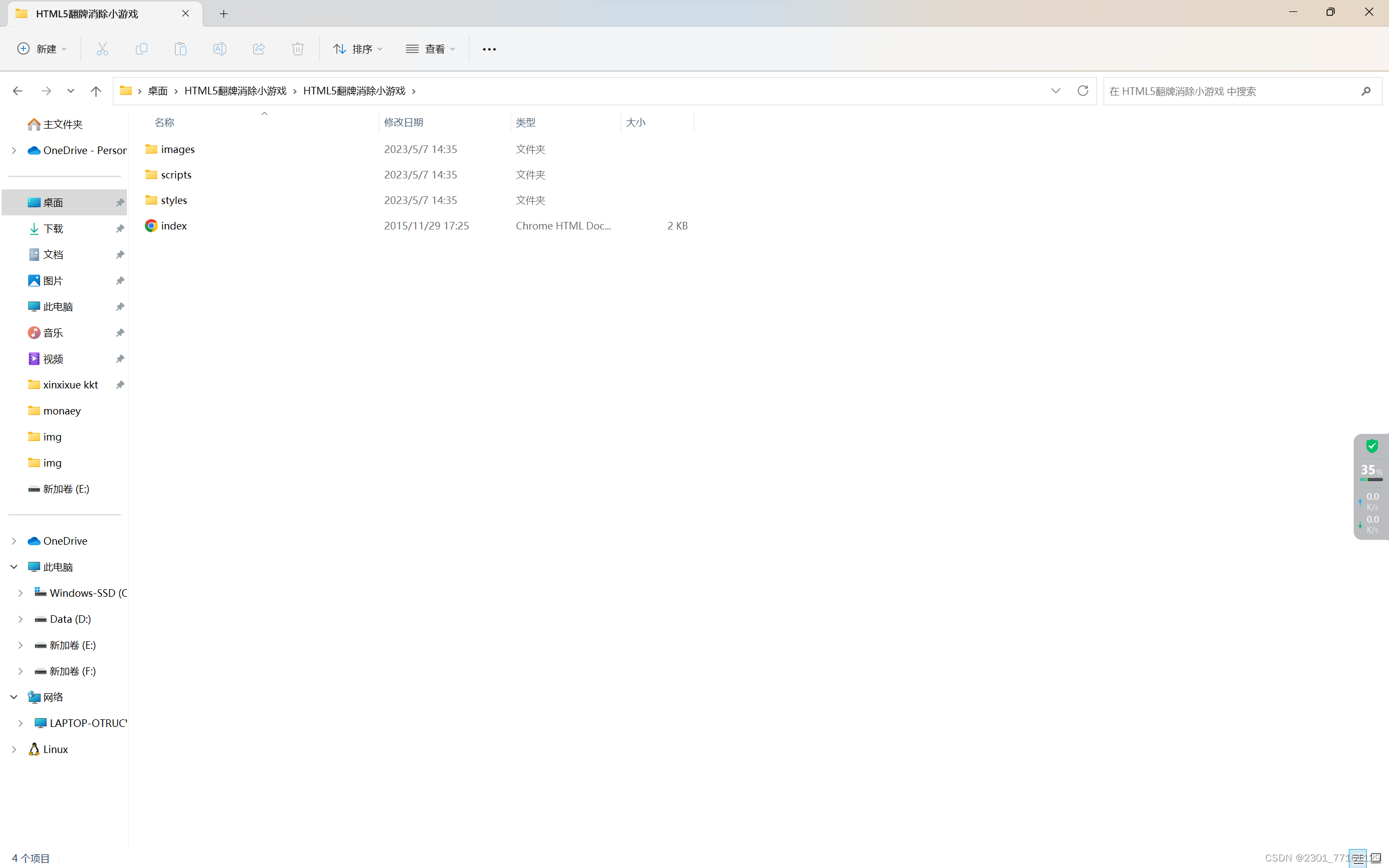Screen dimensions: 1389x868
Task: Toggle sort order via the 名称 column header
Action: (164, 122)
